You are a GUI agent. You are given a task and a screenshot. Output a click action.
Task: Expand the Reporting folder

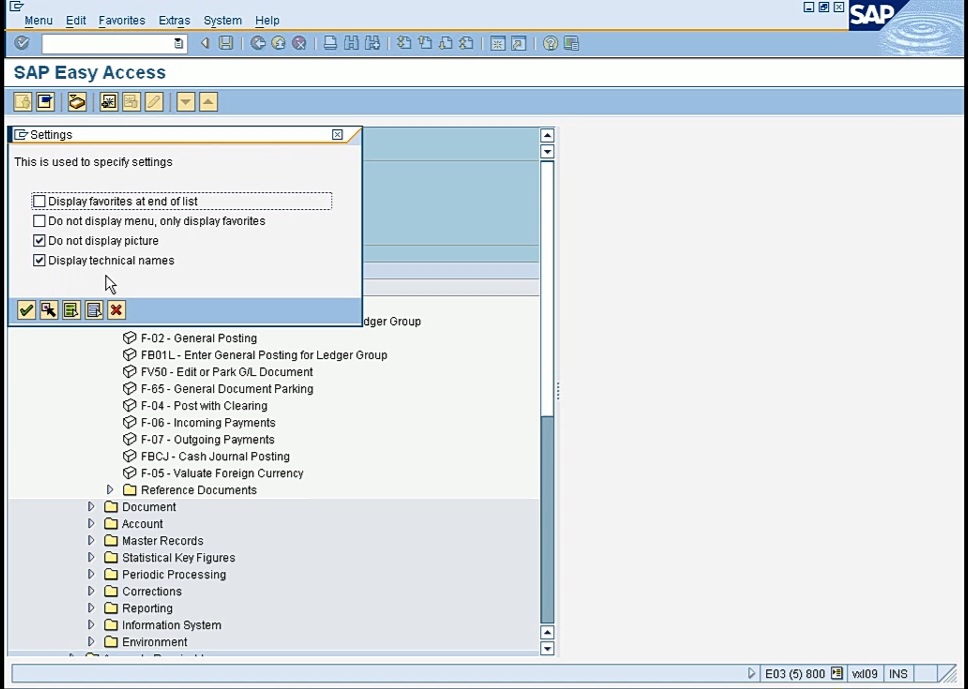tap(91, 608)
